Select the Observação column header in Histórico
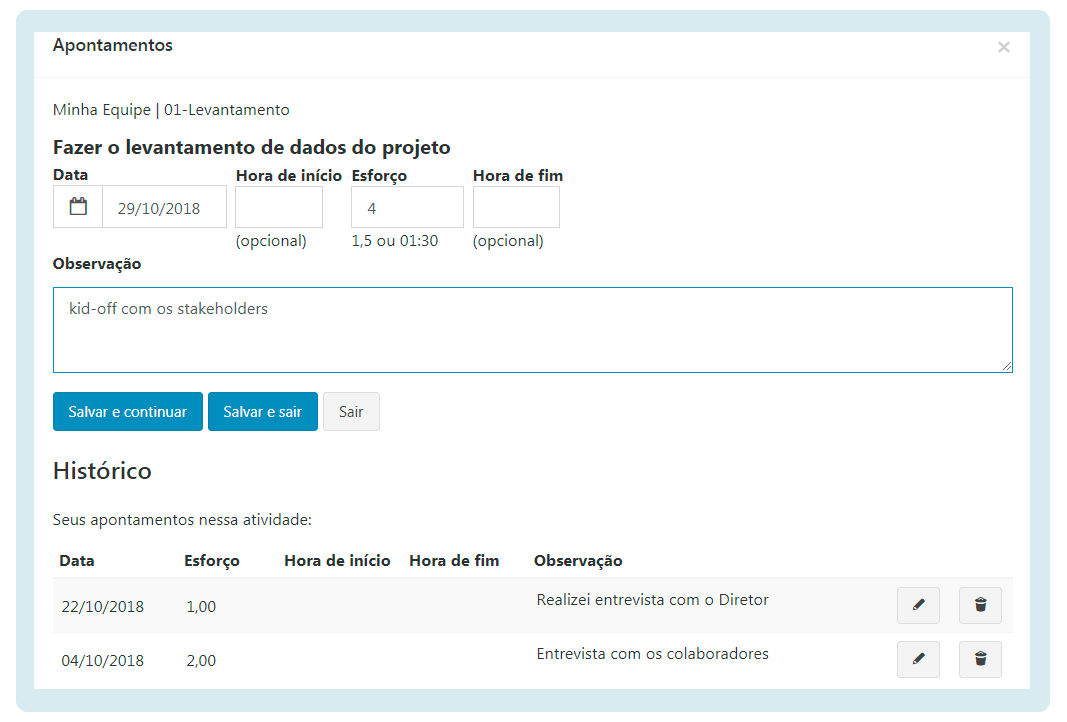 (578, 561)
